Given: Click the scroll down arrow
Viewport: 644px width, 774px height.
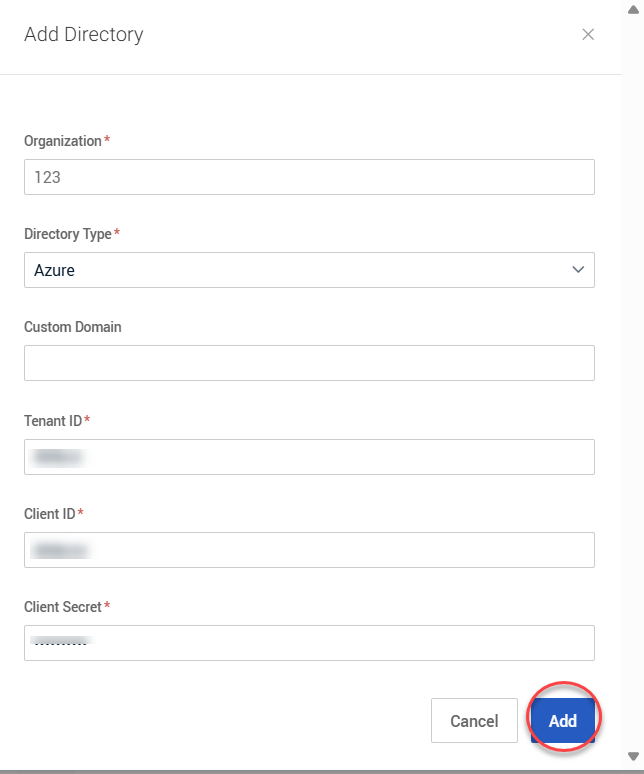Looking at the screenshot, I should coord(632,756).
